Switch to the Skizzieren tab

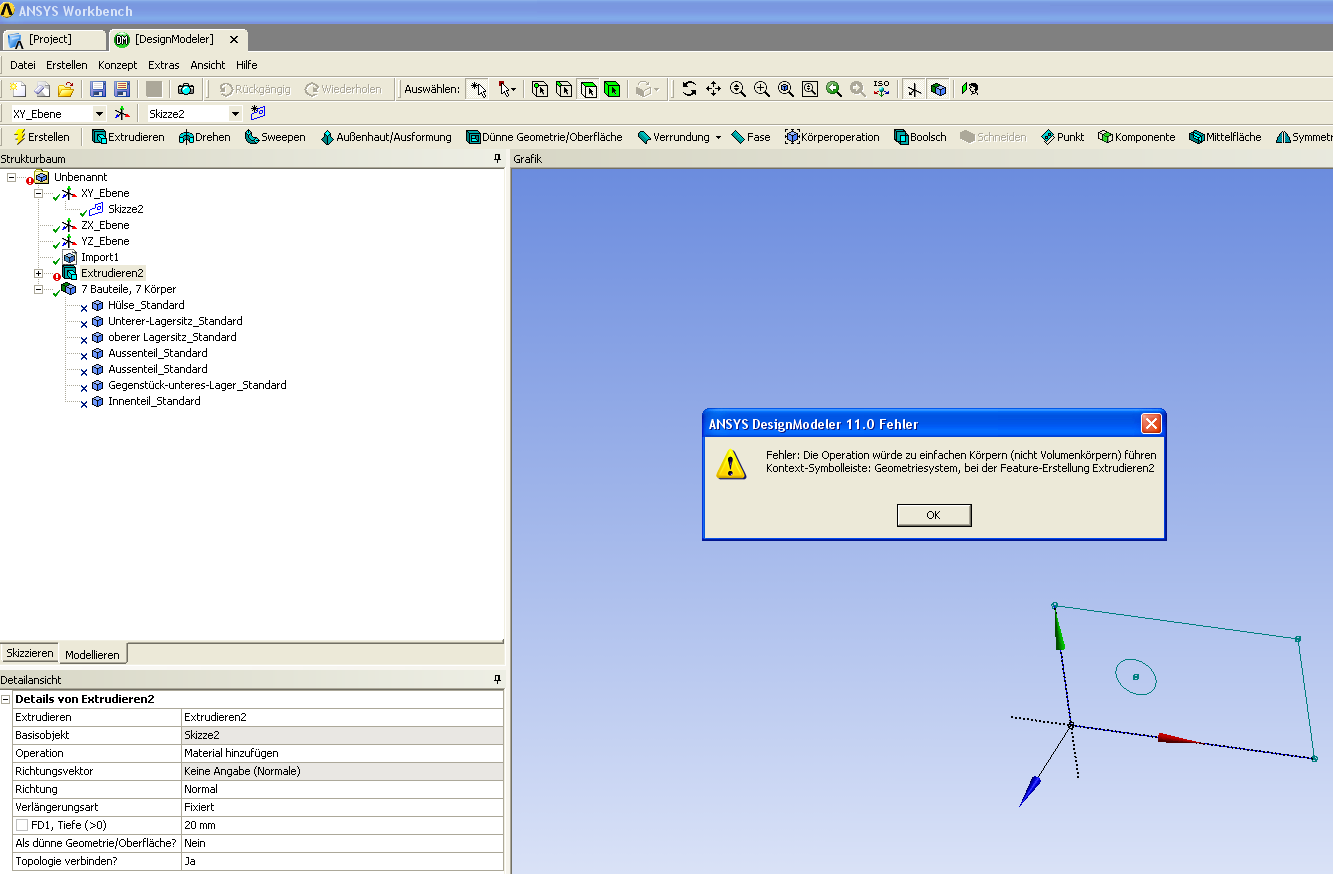coord(30,653)
